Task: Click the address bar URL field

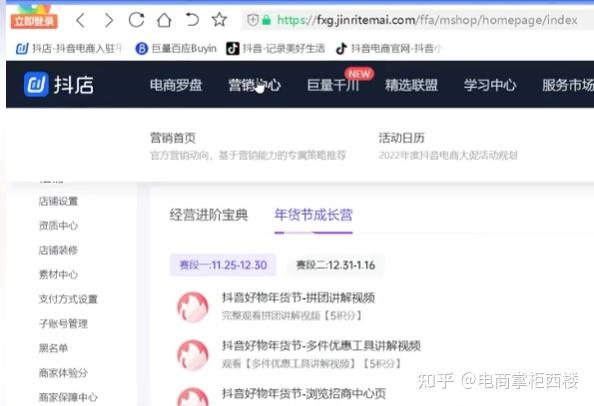Action: click(417, 20)
